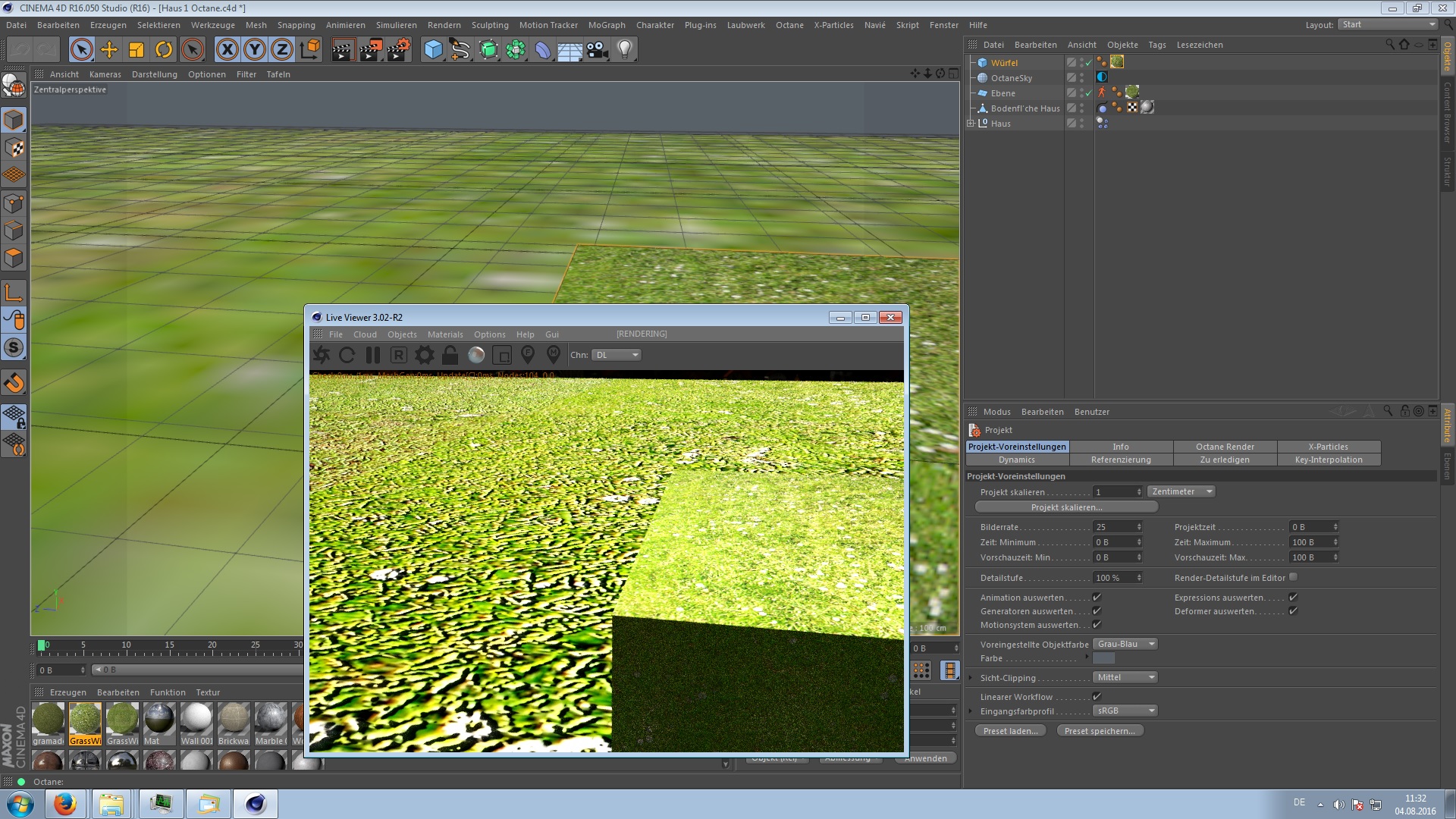
Task: Add a camera object from toolbar
Action: (x=597, y=50)
